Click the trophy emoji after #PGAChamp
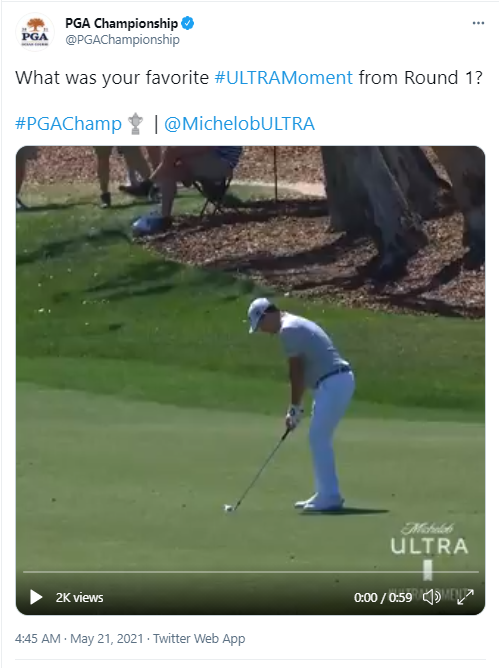The image size is (499, 668). pyautogui.click(x=136, y=124)
